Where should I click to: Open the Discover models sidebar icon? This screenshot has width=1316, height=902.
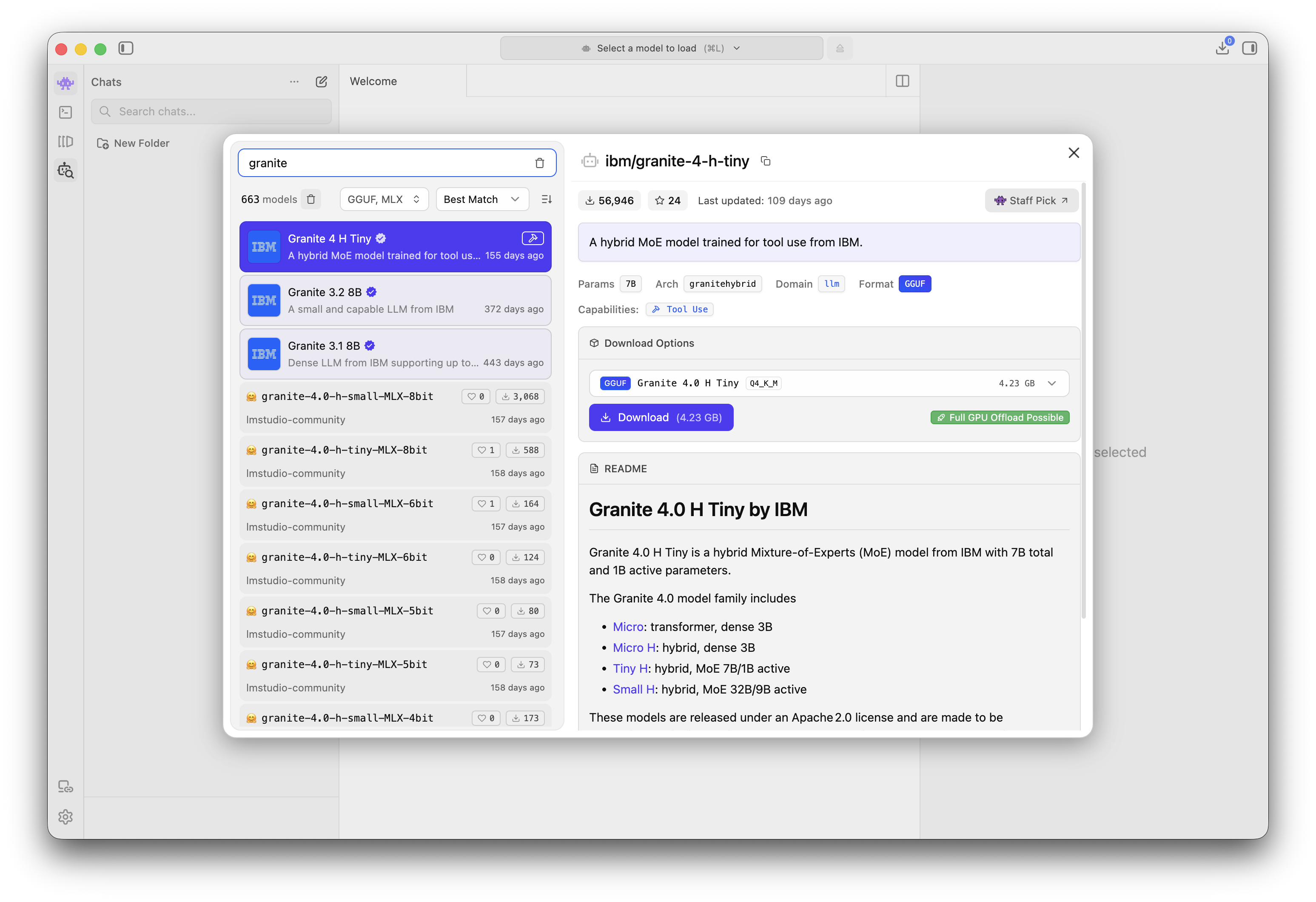click(66, 170)
